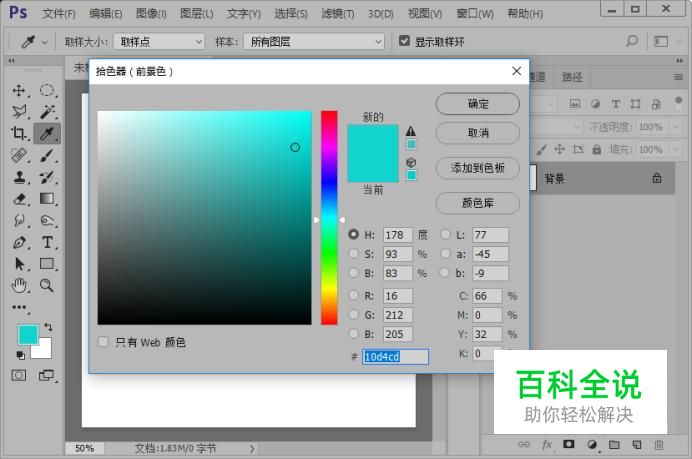692x459 pixels.
Task: Click the search magnifier in options bar
Action: (x=632, y=41)
